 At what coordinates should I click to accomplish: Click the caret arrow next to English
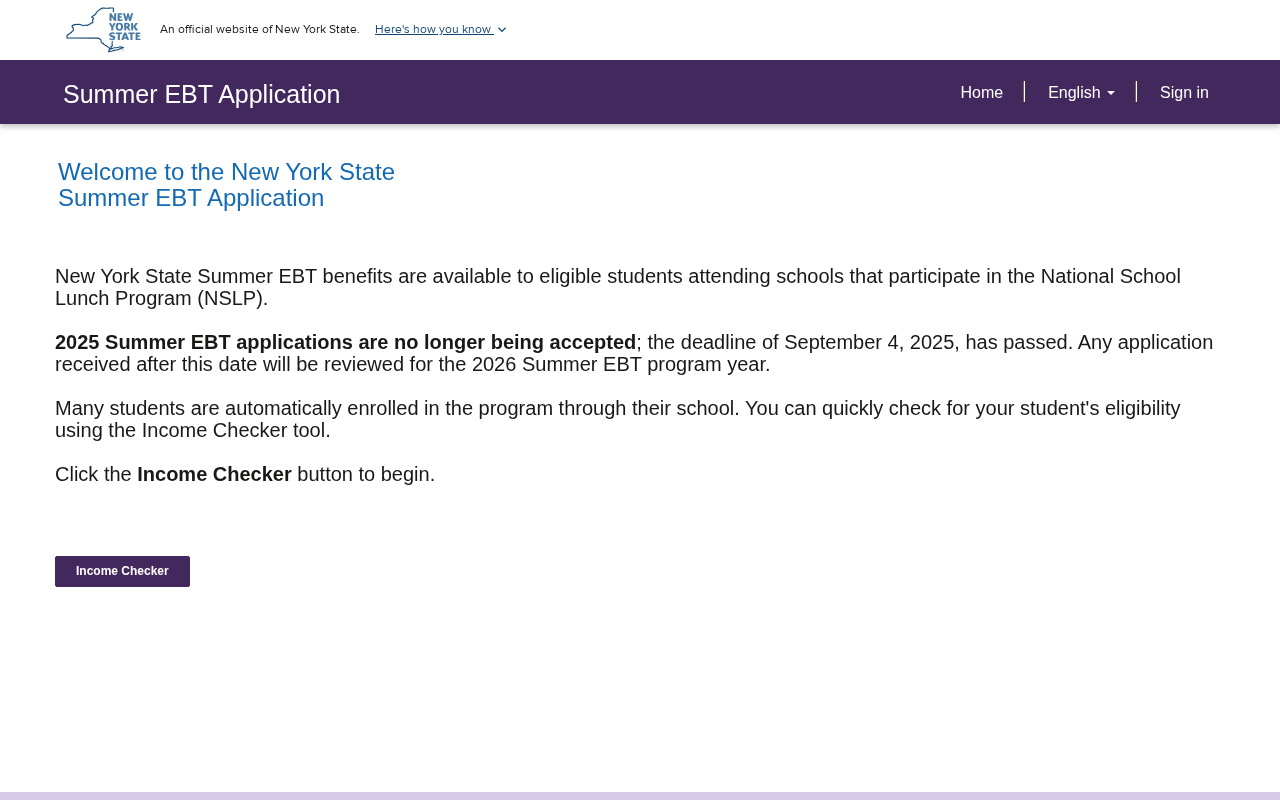tap(1110, 93)
